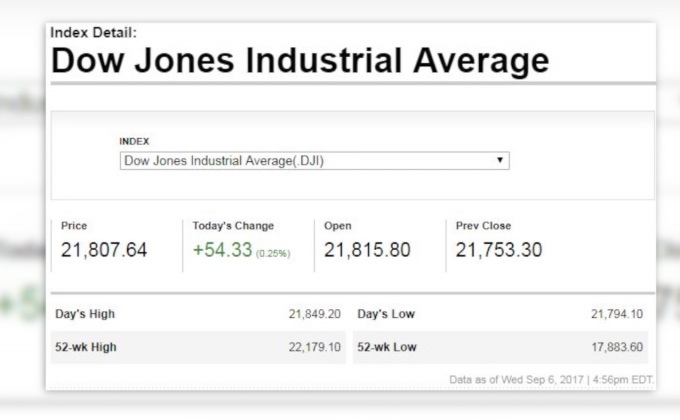Click the Data as of timestamp text
The height and width of the screenshot is (420, 680).
click(553, 378)
